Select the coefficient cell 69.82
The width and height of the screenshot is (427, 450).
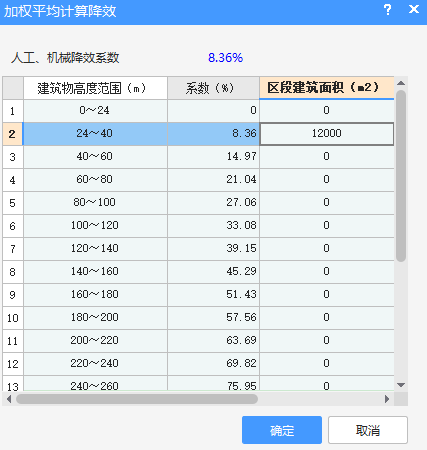(214, 364)
